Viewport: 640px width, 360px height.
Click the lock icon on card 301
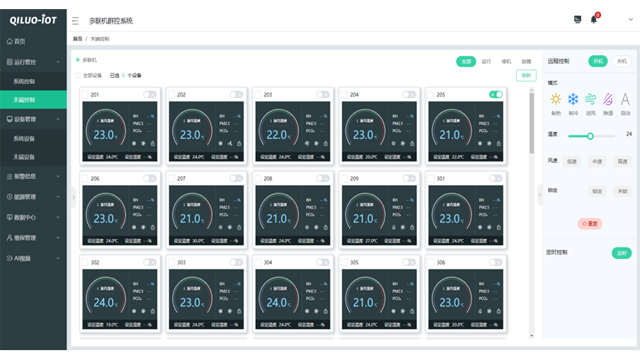498,227
